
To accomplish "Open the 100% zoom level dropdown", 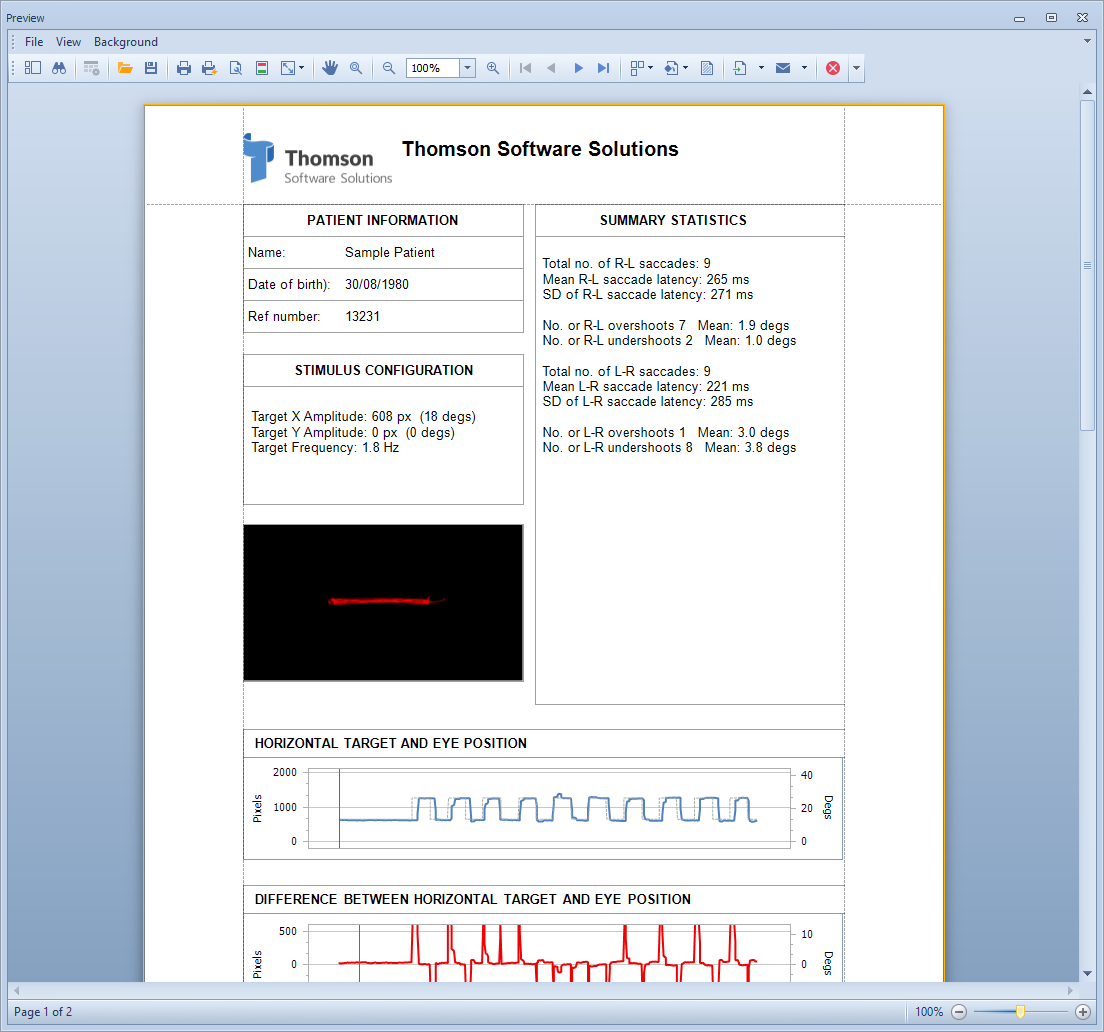I will [x=467, y=68].
